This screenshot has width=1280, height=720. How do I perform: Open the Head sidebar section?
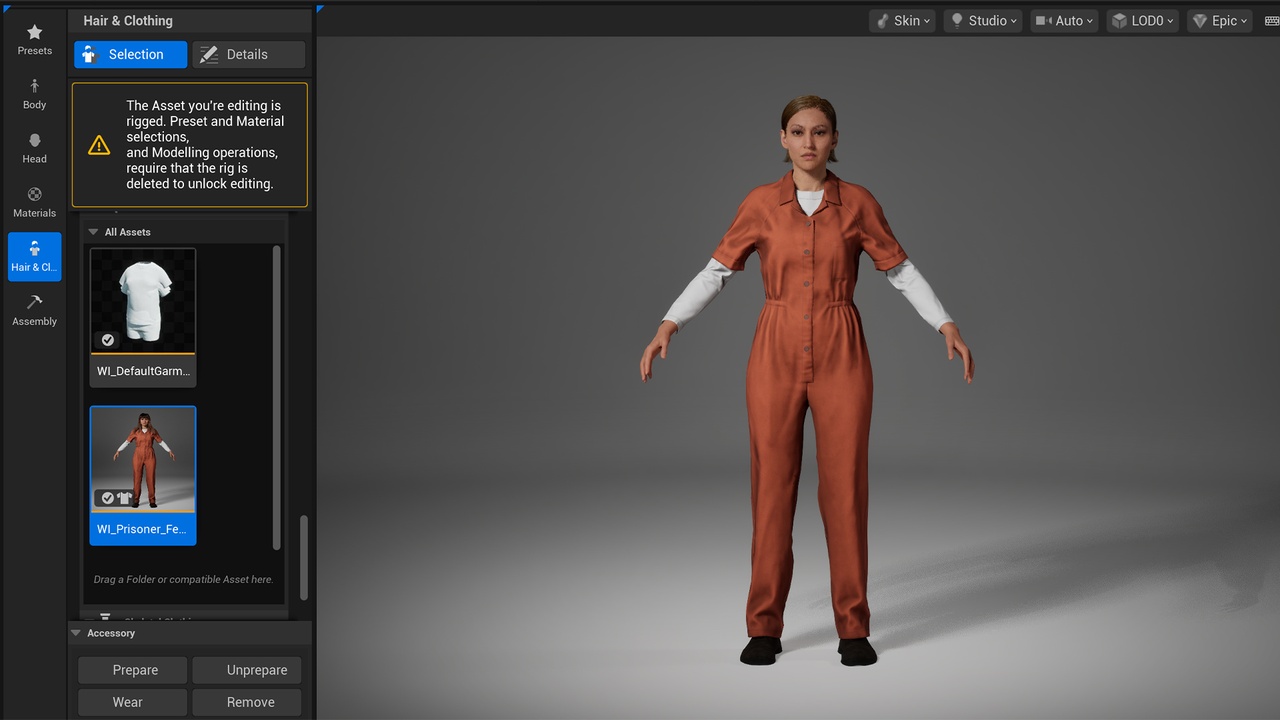pyautogui.click(x=34, y=148)
